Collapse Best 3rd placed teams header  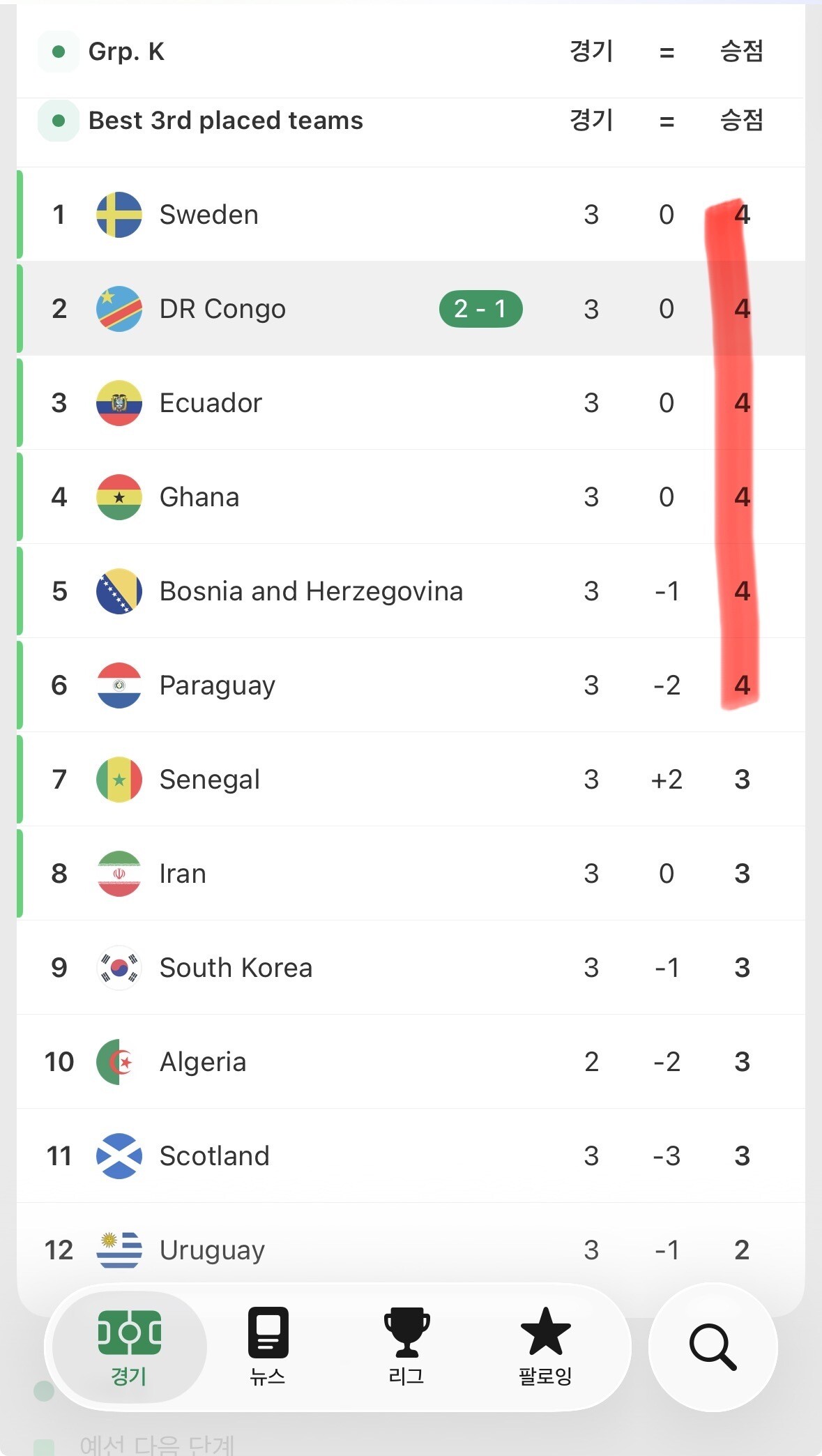coord(411,121)
